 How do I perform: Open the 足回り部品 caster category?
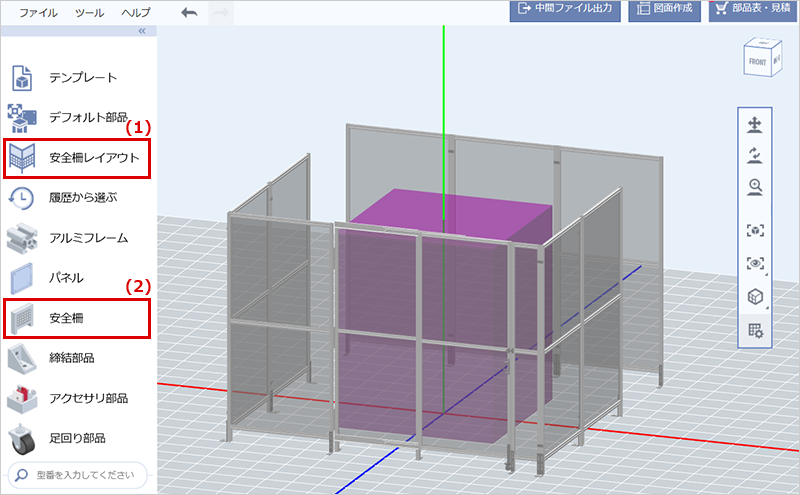coord(78,438)
